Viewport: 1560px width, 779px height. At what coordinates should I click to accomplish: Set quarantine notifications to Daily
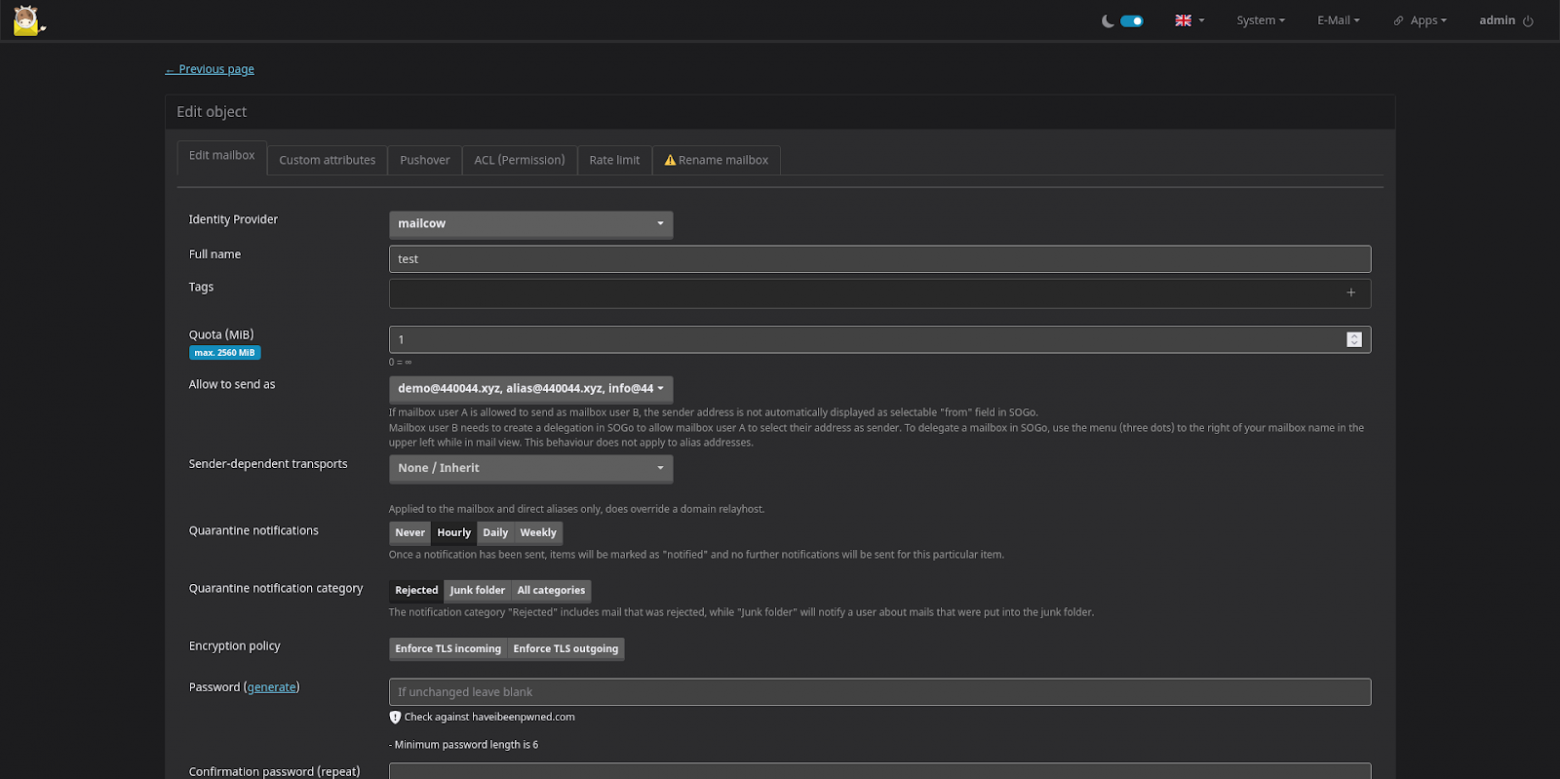point(495,533)
